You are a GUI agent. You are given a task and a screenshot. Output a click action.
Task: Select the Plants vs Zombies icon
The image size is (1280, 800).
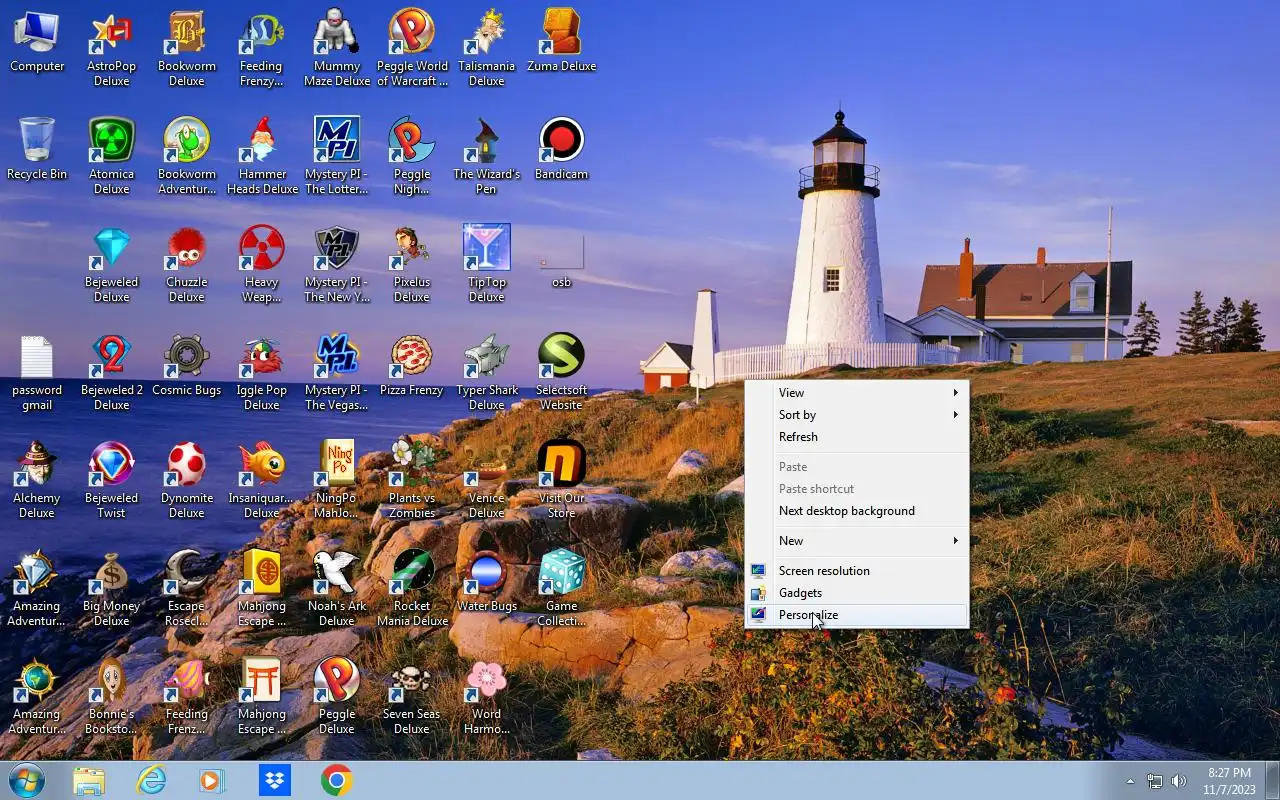[x=412, y=480]
